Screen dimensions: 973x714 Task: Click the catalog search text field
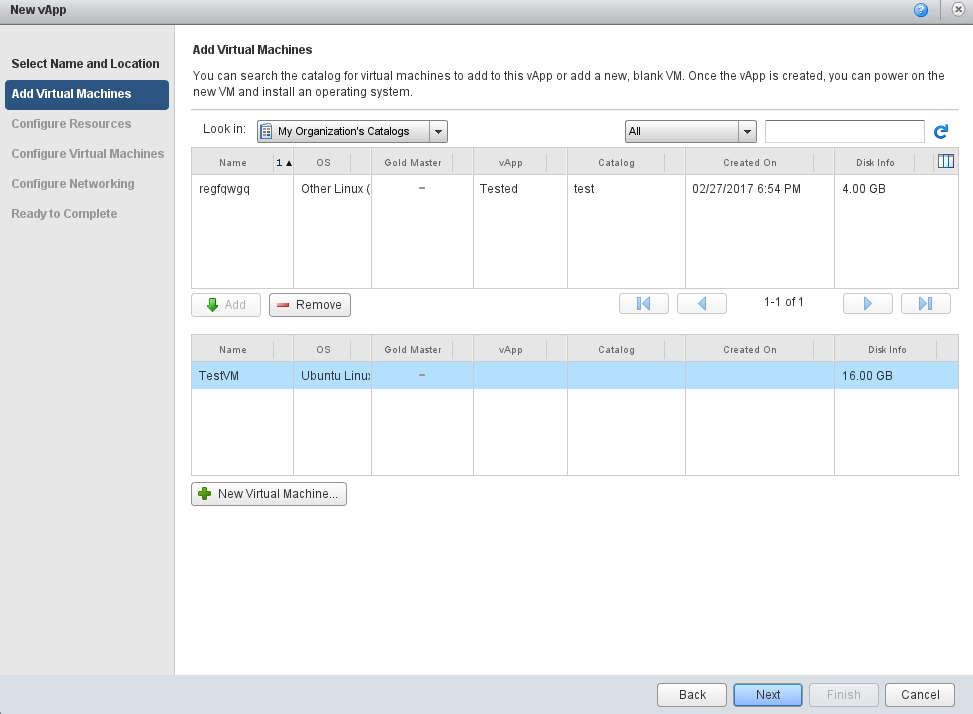click(844, 131)
